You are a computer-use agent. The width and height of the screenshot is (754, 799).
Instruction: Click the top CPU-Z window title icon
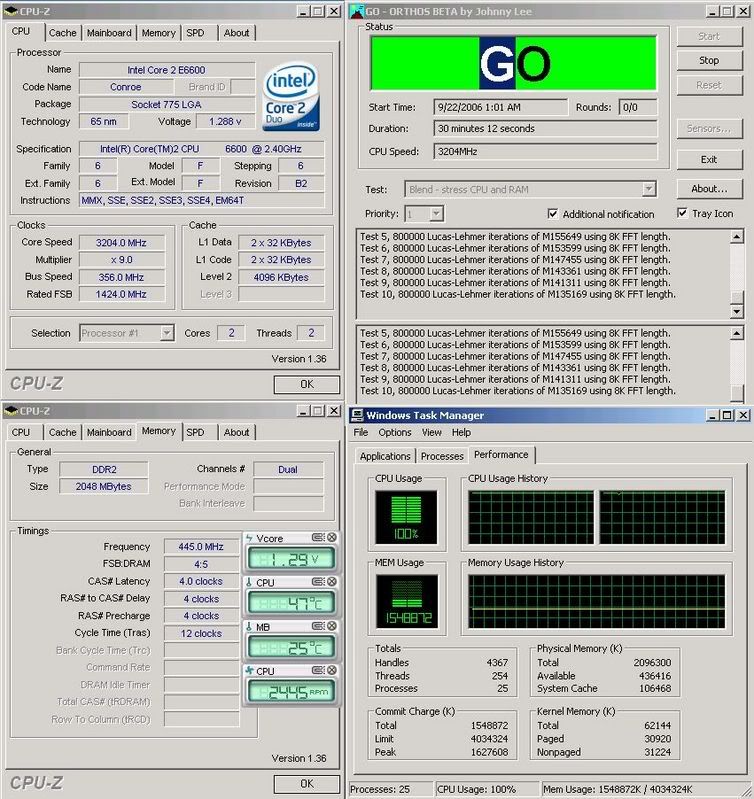(11, 11)
